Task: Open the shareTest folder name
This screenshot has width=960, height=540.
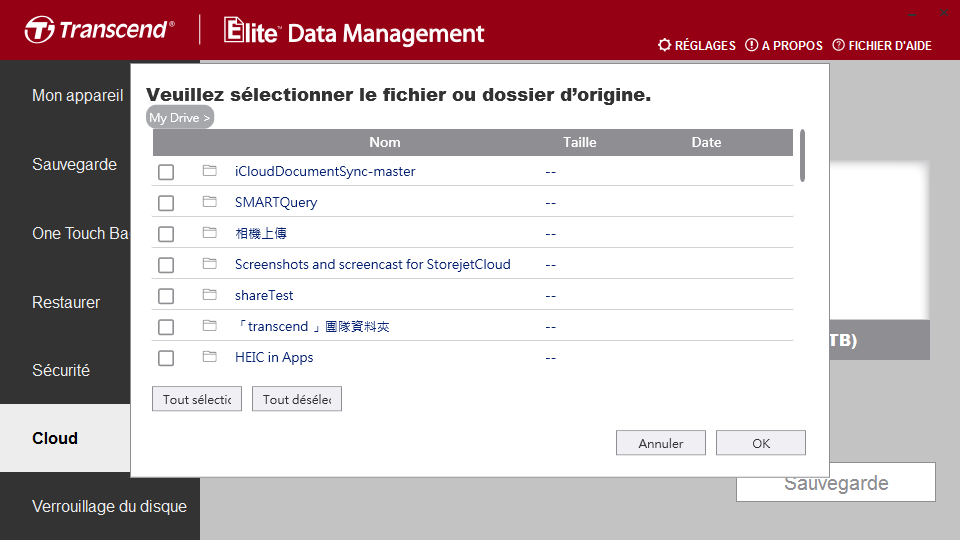Action: point(264,295)
